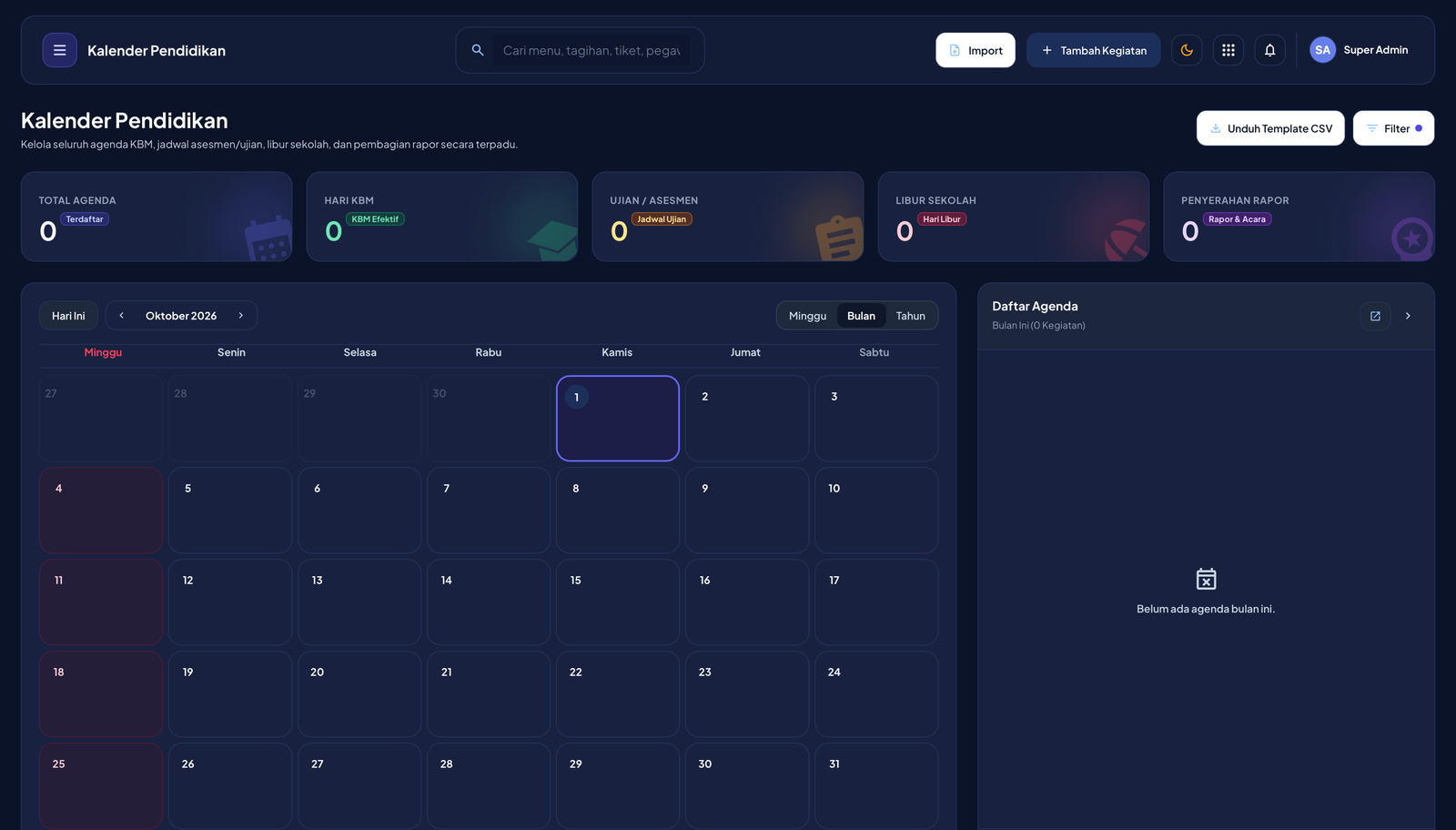The width and height of the screenshot is (1456, 830).
Task: Select October 15 date cell
Action: 618,602
